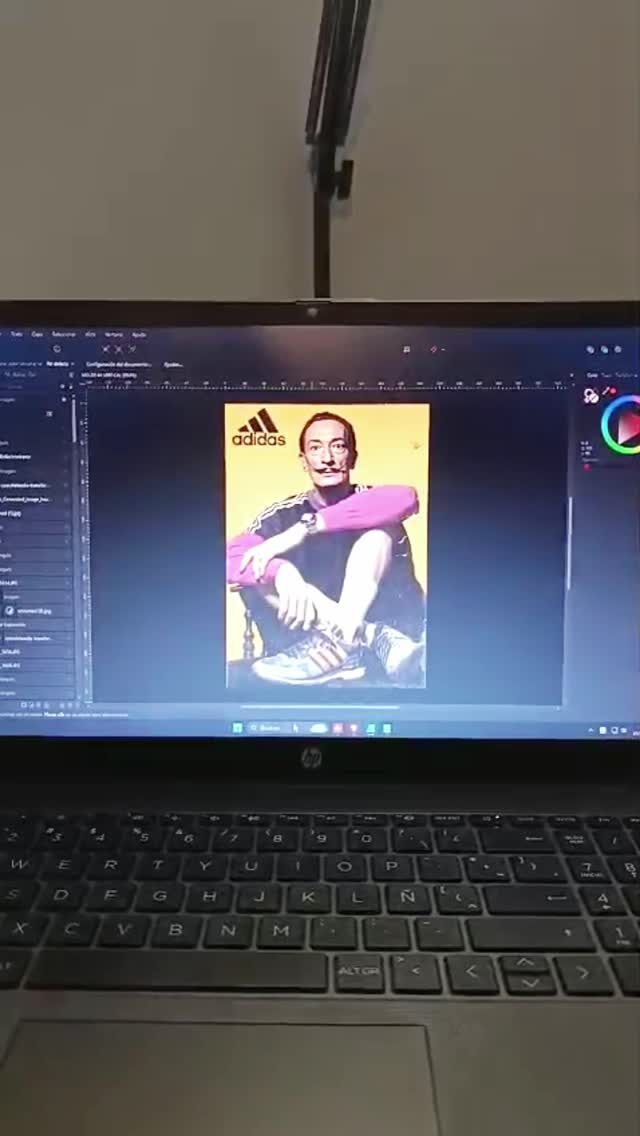This screenshot has height=1136, width=640.
Task: Click the first of three adjacent toolbar icons
Action: 105,349
